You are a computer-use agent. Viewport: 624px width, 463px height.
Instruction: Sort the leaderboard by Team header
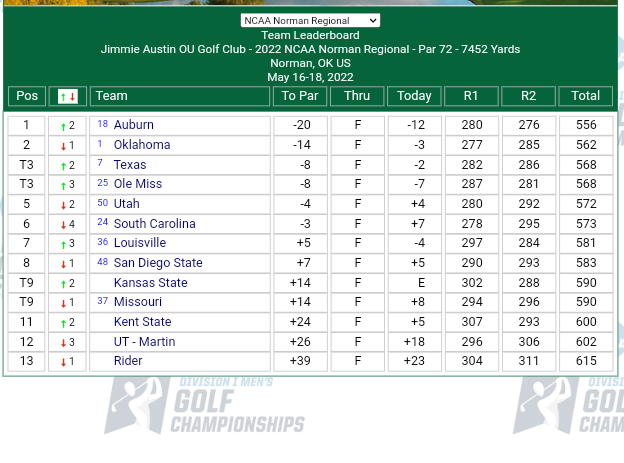click(x=111, y=96)
